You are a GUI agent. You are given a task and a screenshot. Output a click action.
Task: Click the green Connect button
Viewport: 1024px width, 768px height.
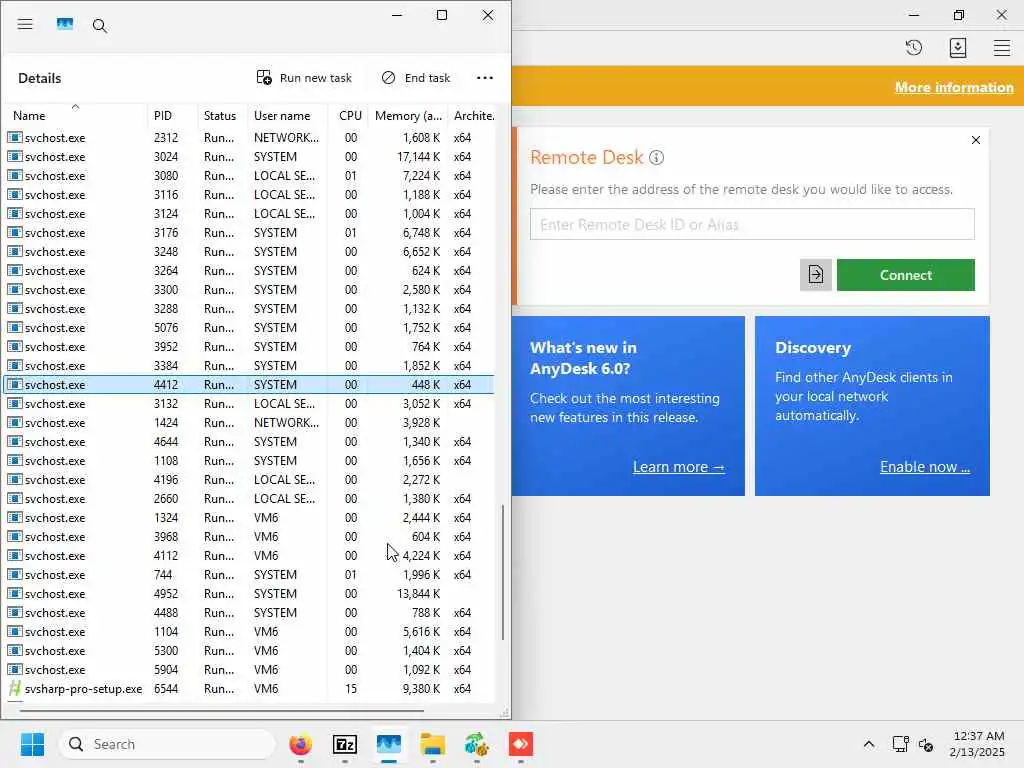[x=905, y=275]
